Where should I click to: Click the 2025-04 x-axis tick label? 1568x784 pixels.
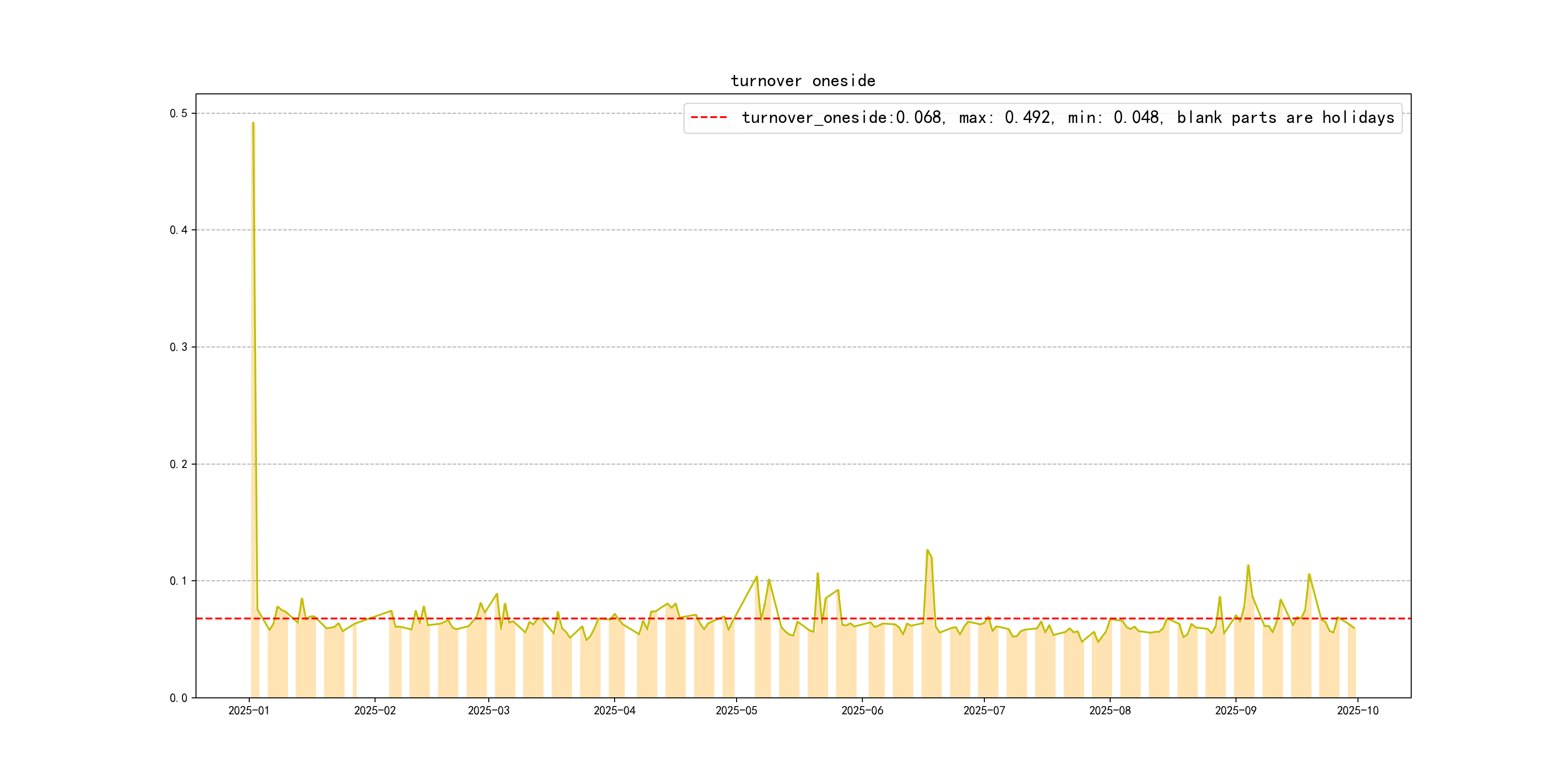tap(614, 710)
